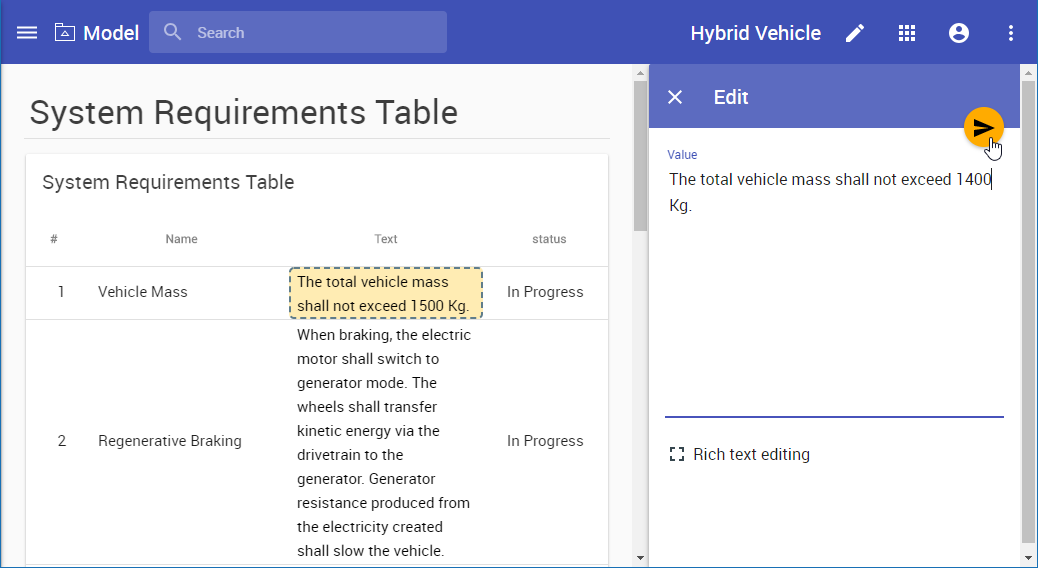Open the user account icon
This screenshot has width=1038, height=568.
click(x=959, y=33)
